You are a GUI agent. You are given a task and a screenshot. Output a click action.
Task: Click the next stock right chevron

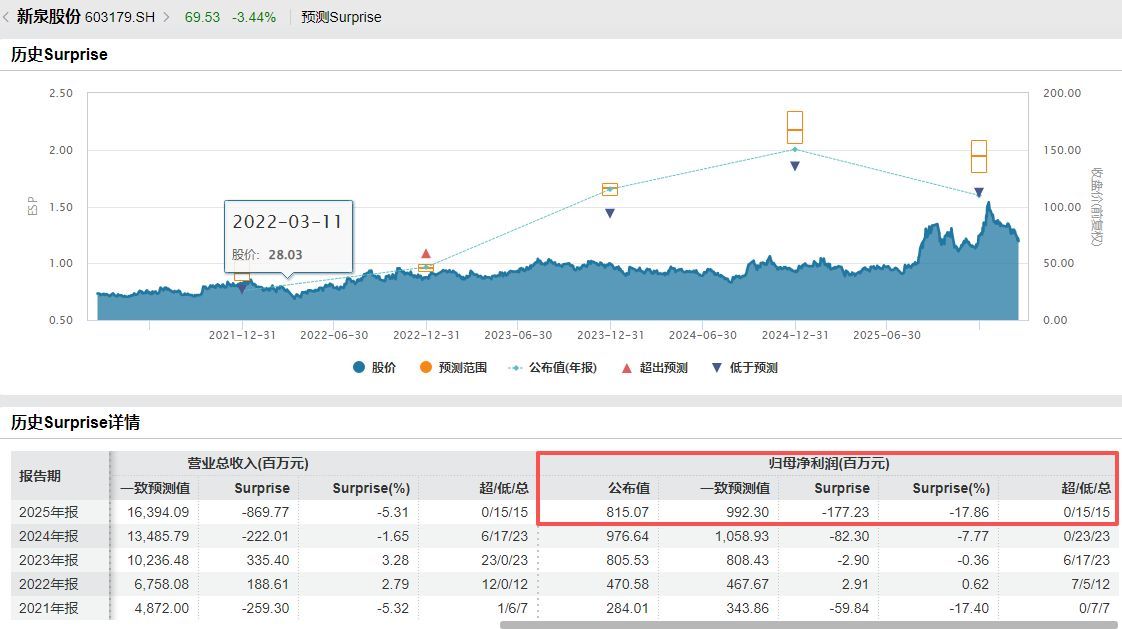tap(166, 18)
